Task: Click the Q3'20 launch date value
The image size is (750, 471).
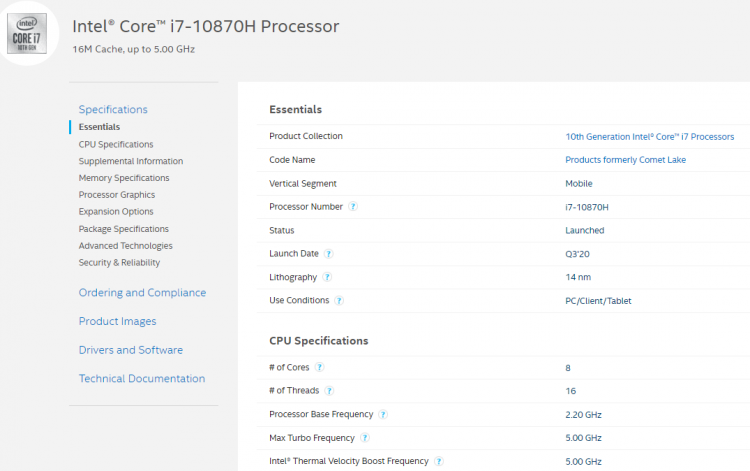Action: pyautogui.click(x=577, y=254)
